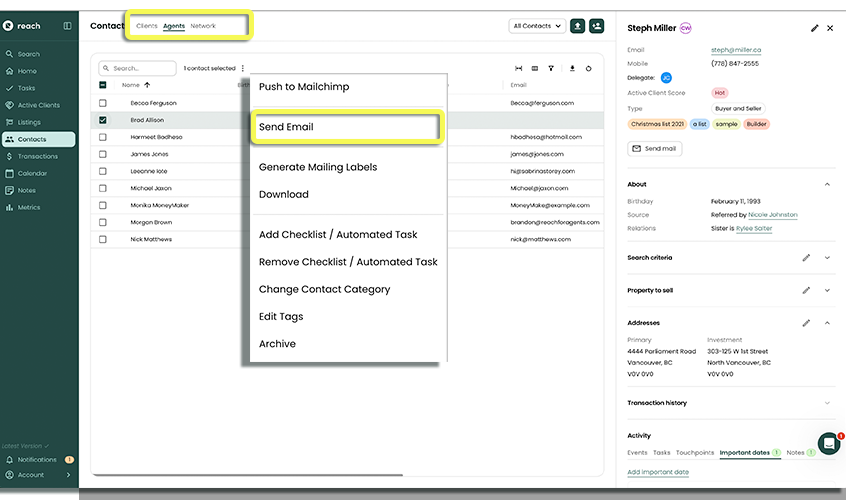Check the Becca Ferguson row checkbox
846x500 pixels.
103,103
